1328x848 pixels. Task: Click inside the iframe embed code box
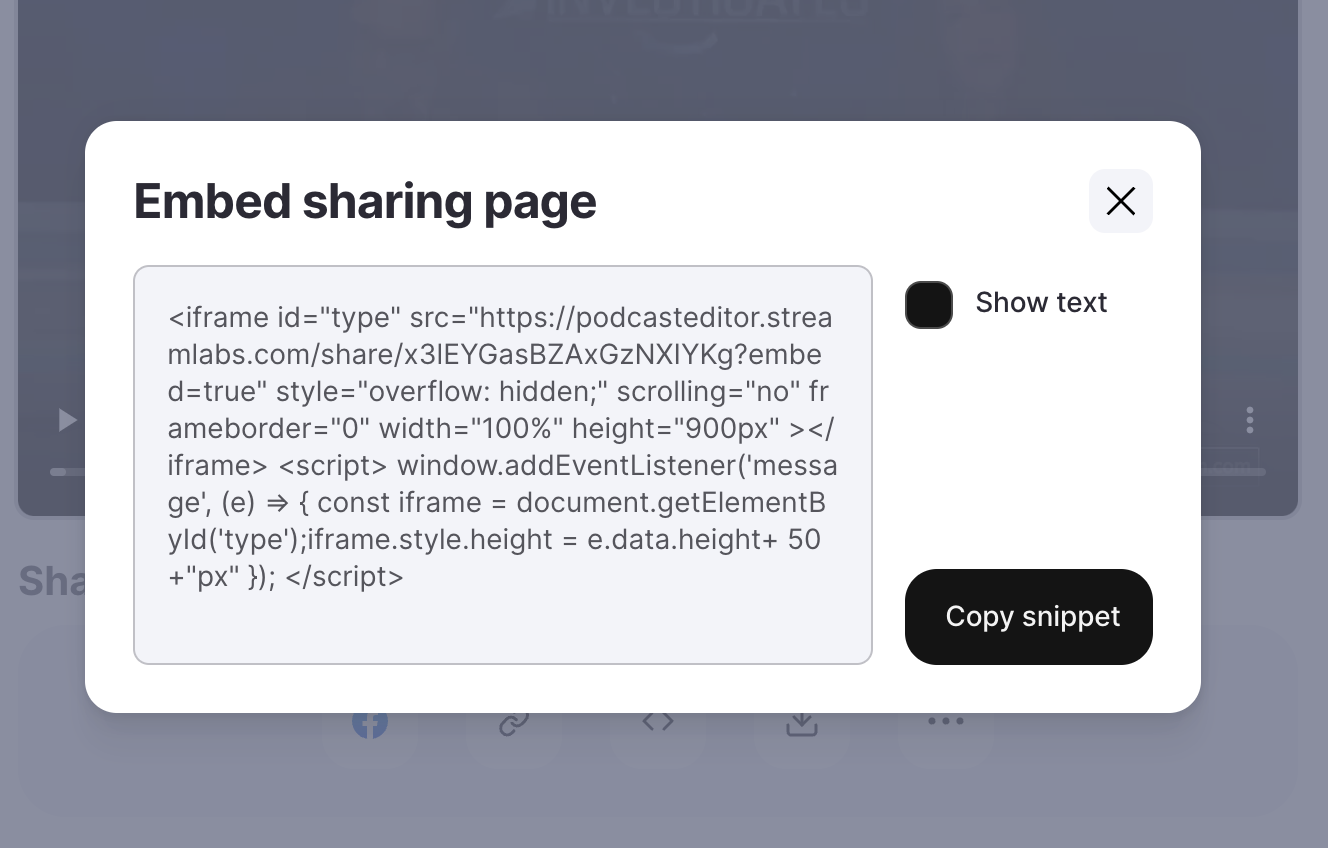[503, 465]
